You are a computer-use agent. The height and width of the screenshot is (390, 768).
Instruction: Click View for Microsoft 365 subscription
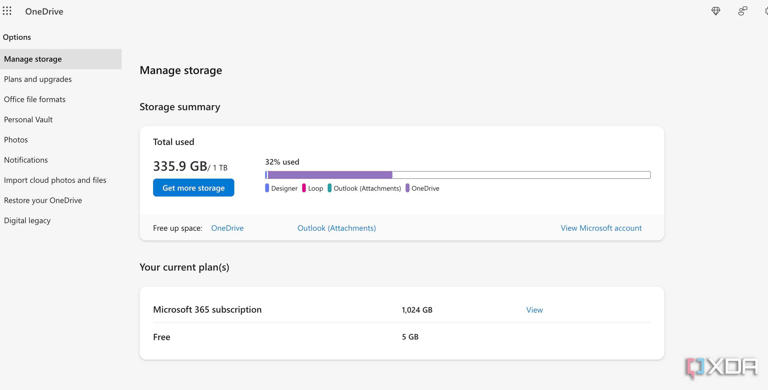point(534,310)
